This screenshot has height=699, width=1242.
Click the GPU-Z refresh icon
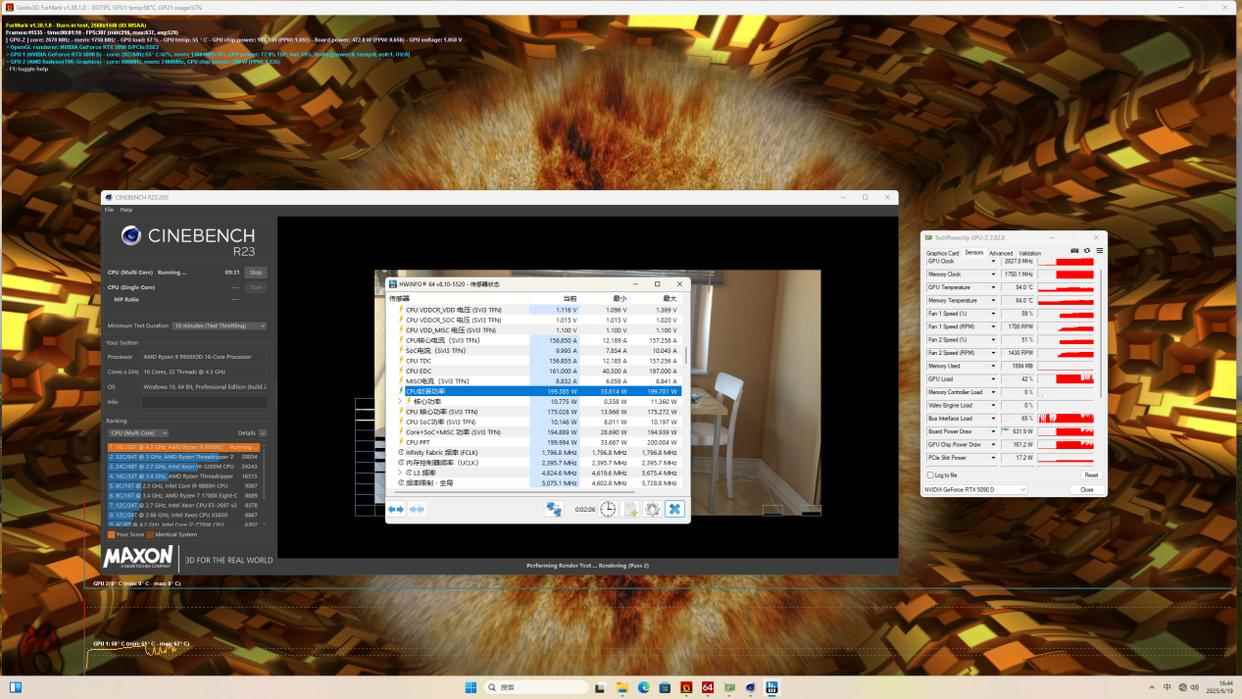[x=1087, y=251]
